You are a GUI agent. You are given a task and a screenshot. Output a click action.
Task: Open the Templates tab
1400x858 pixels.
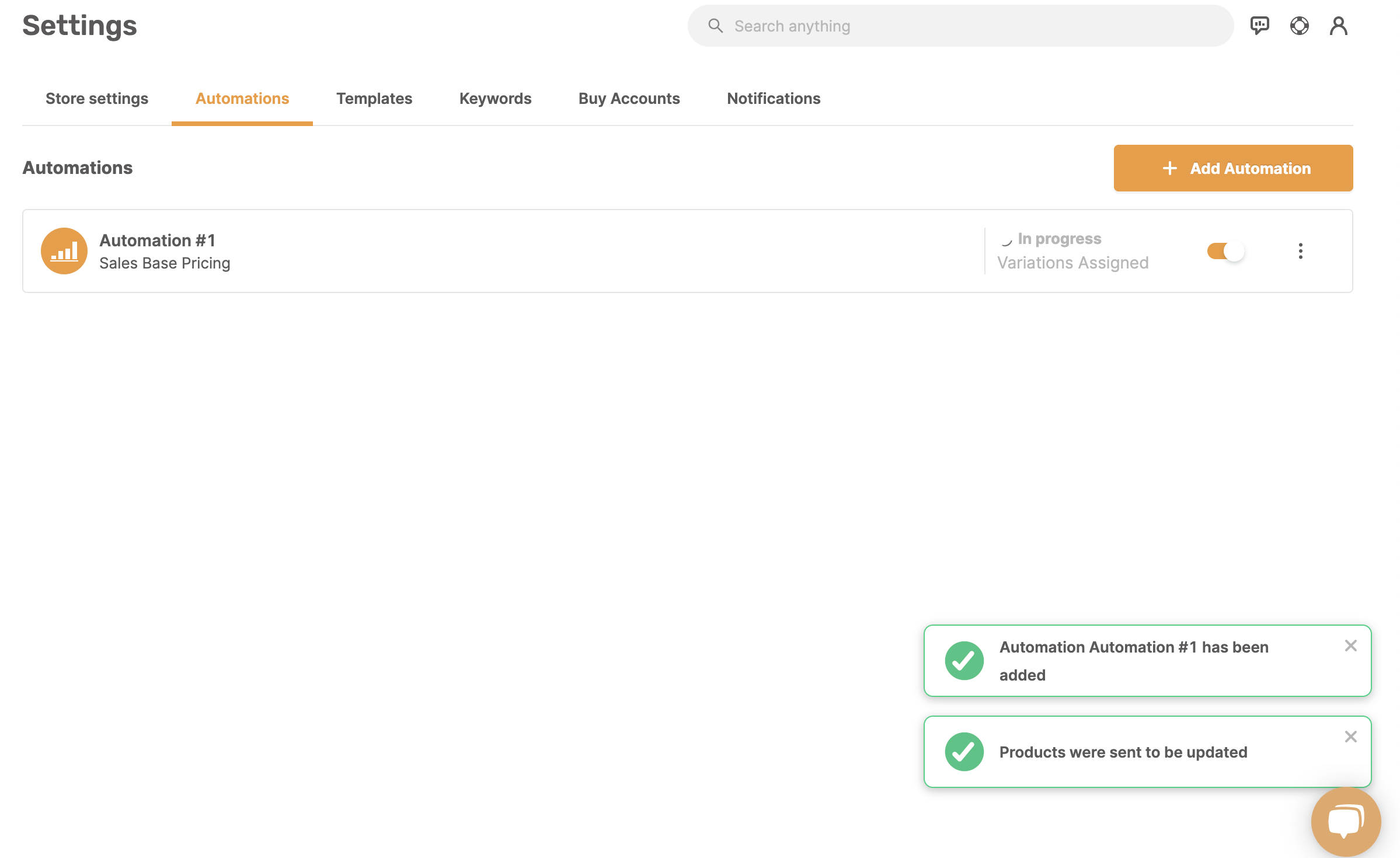[x=374, y=98]
